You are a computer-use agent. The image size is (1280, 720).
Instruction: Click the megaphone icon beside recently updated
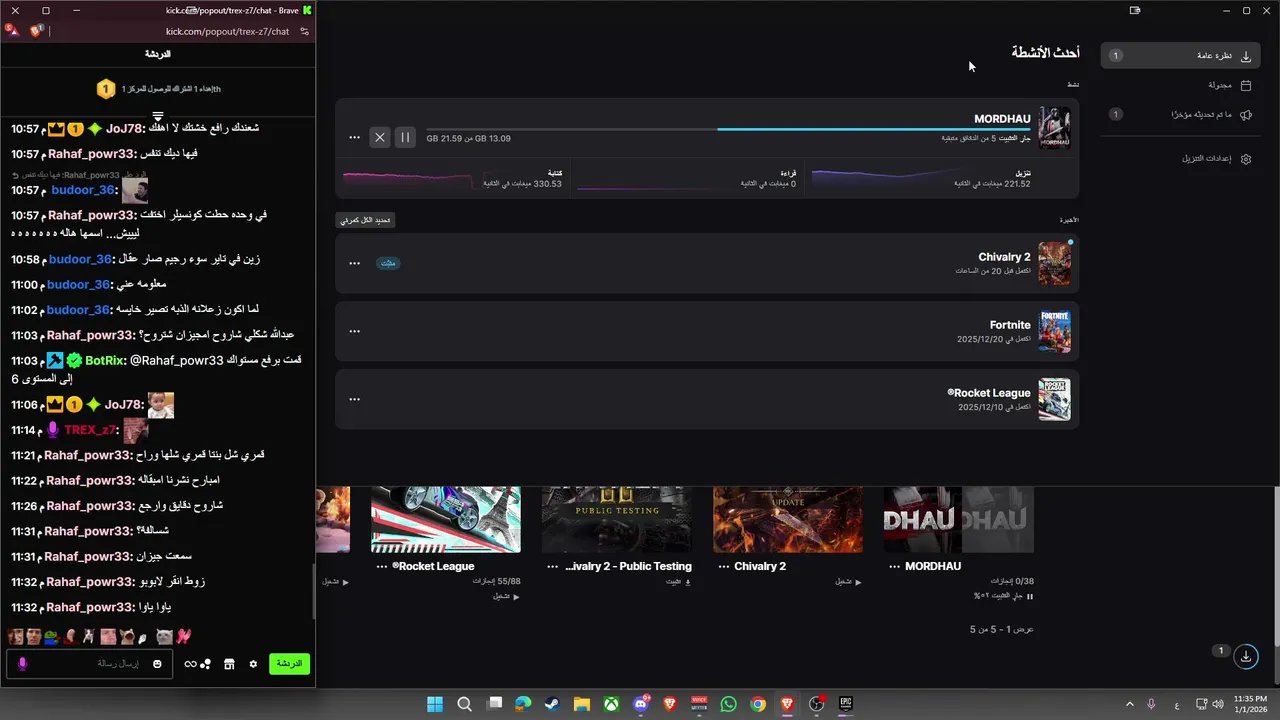(1245, 114)
